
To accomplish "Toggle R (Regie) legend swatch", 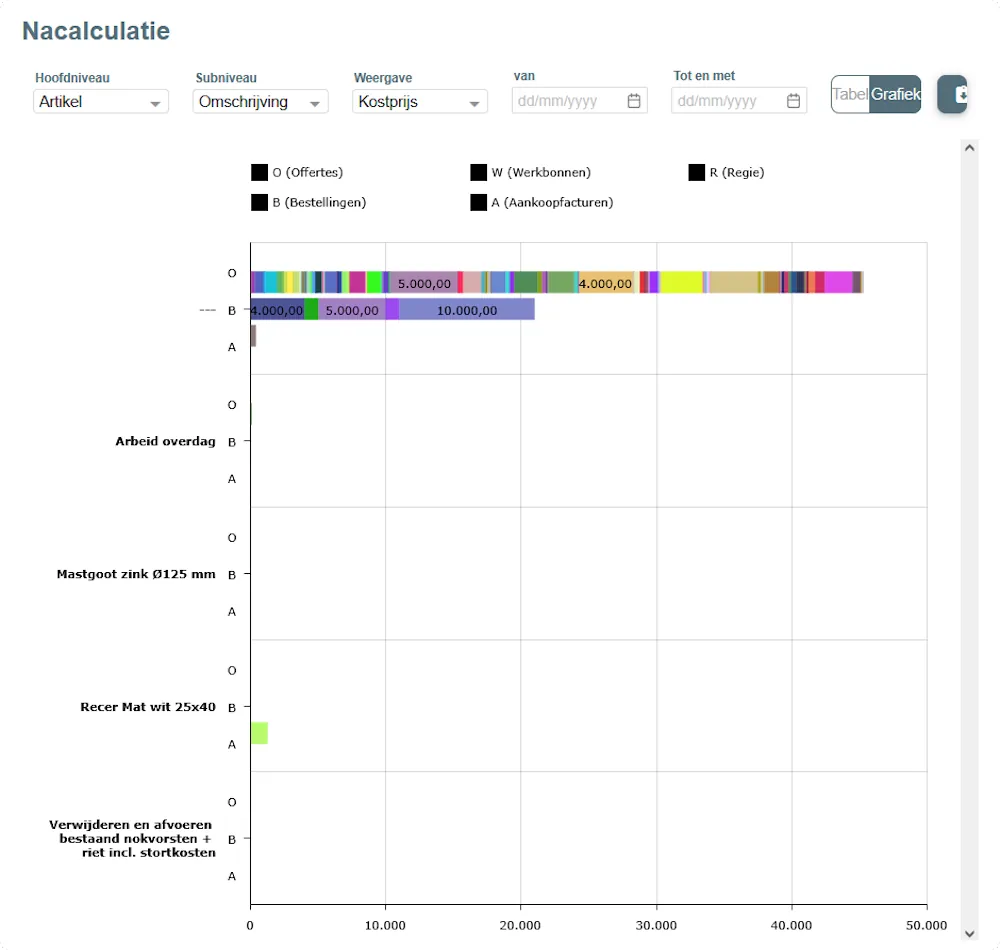I will coord(696,172).
